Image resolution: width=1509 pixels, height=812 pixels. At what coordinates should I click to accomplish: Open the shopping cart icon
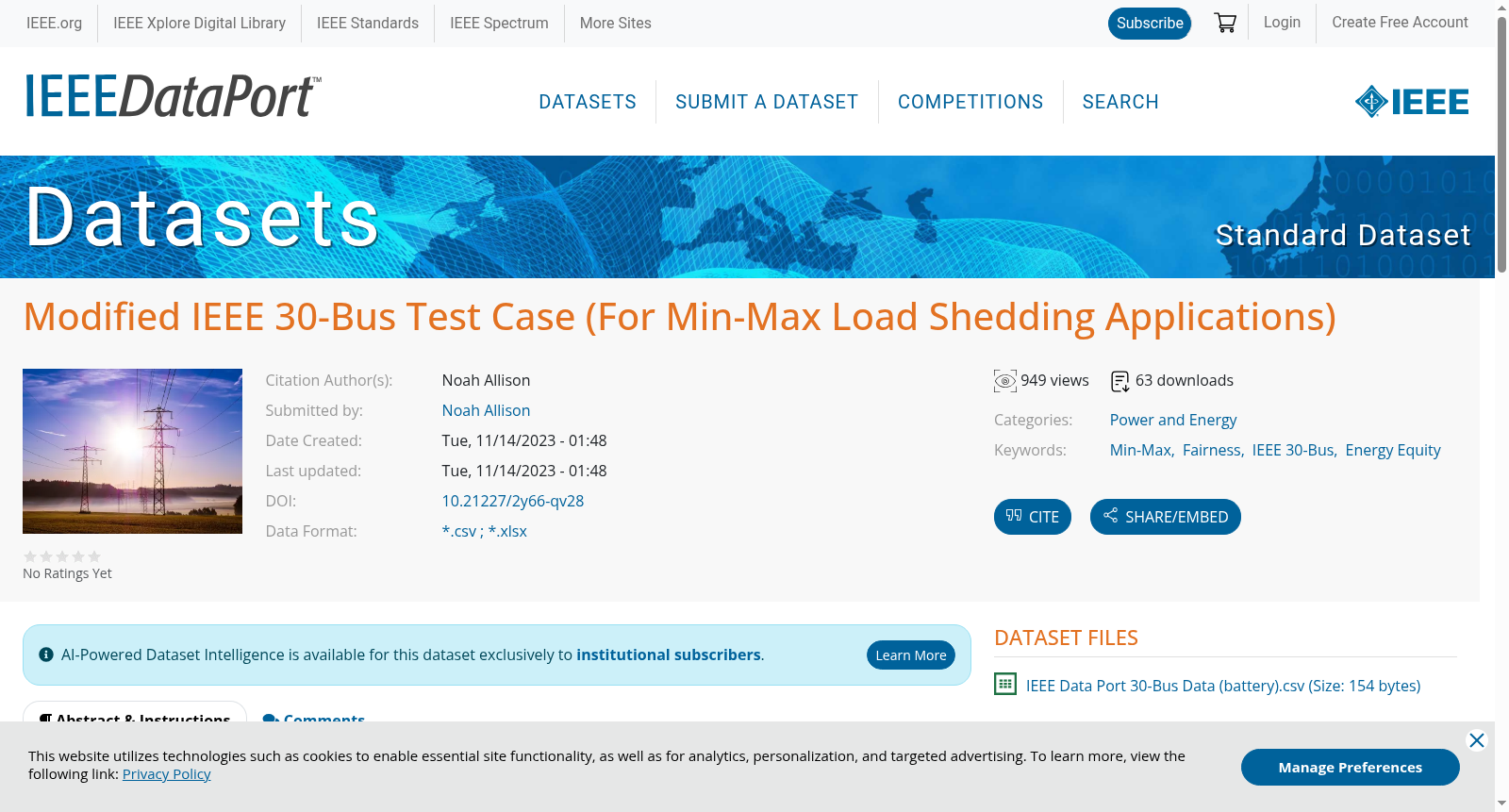coord(1225,23)
